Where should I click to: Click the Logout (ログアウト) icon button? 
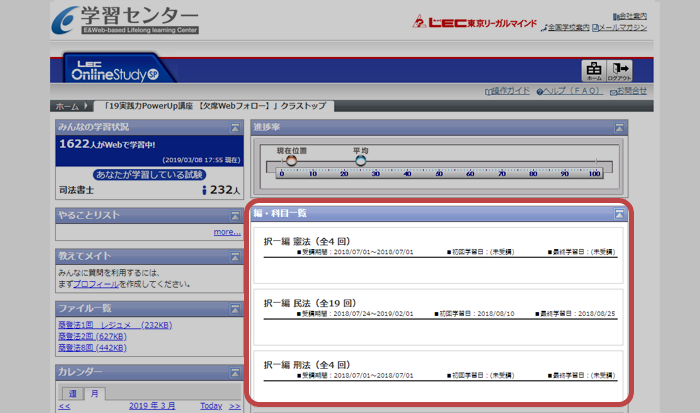(x=620, y=71)
